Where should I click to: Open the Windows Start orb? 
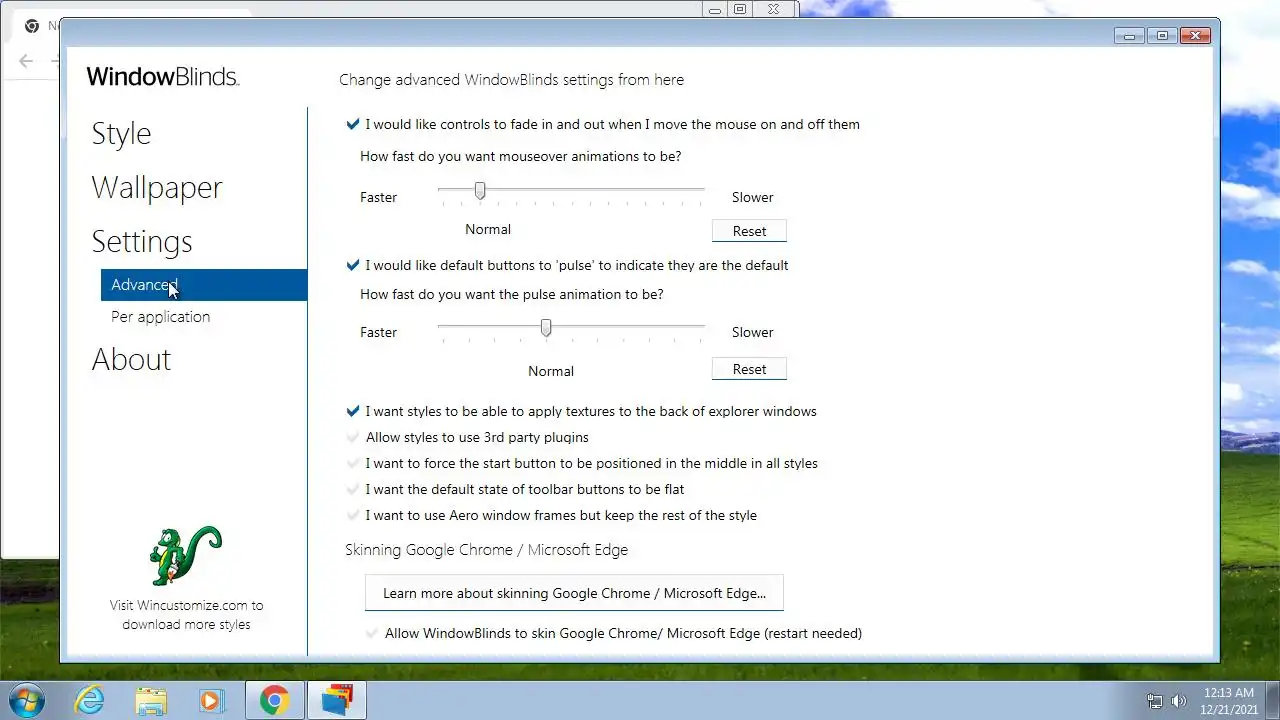point(27,700)
